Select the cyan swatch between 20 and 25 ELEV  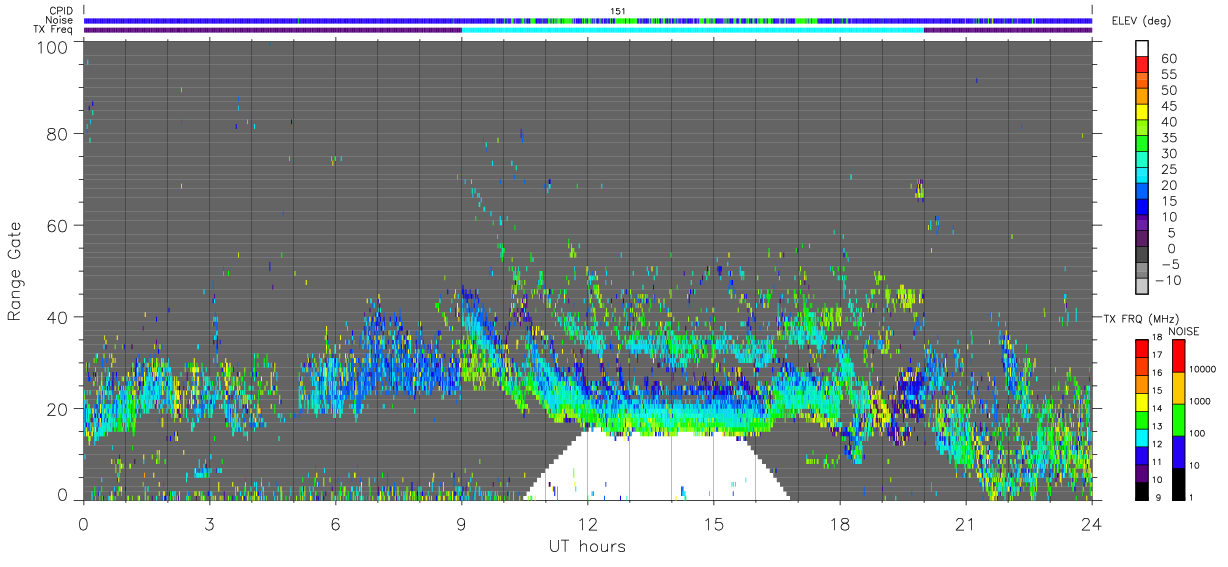(x=1141, y=177)
